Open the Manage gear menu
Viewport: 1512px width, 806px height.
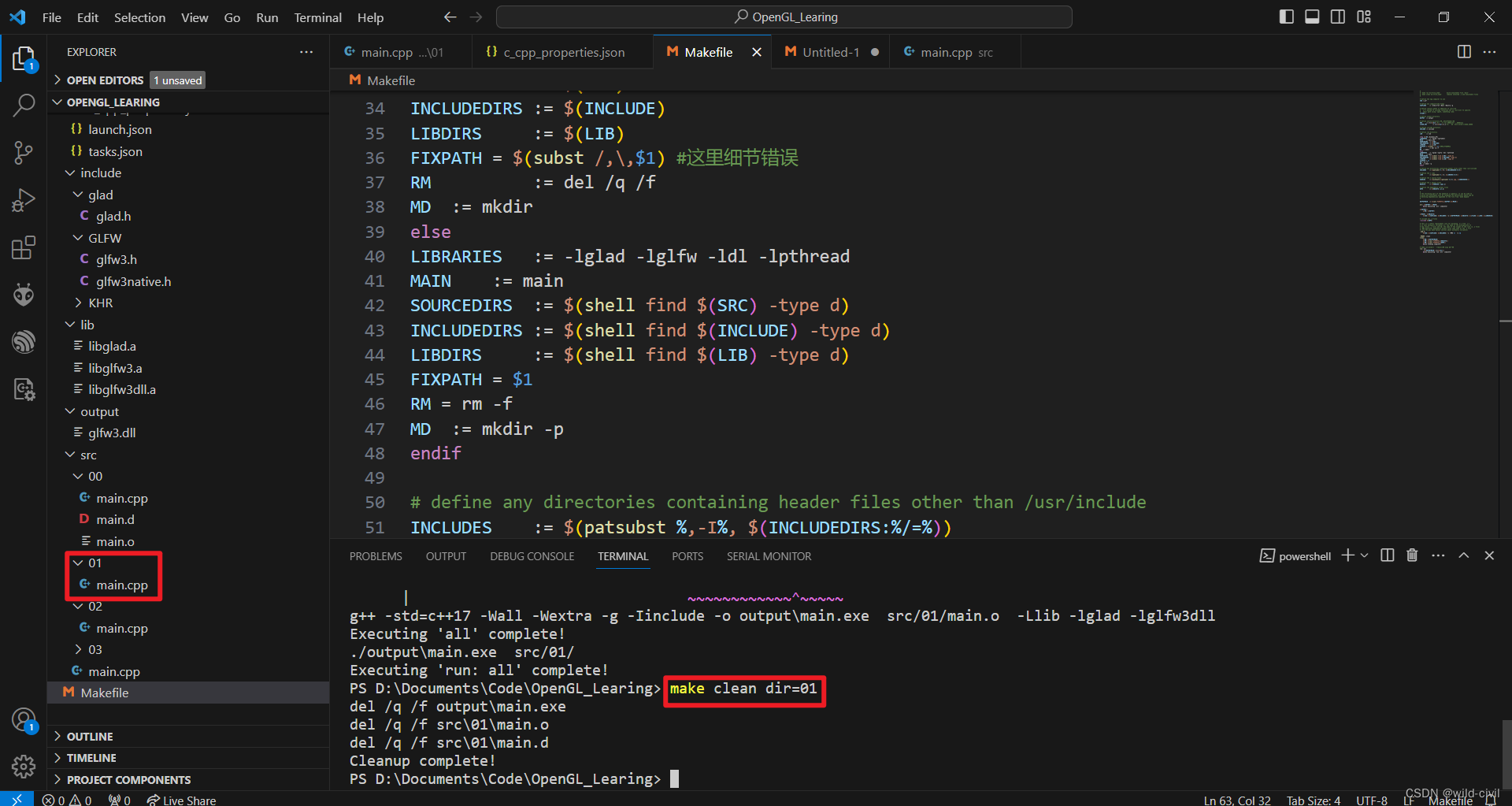[x=24, y=766]
